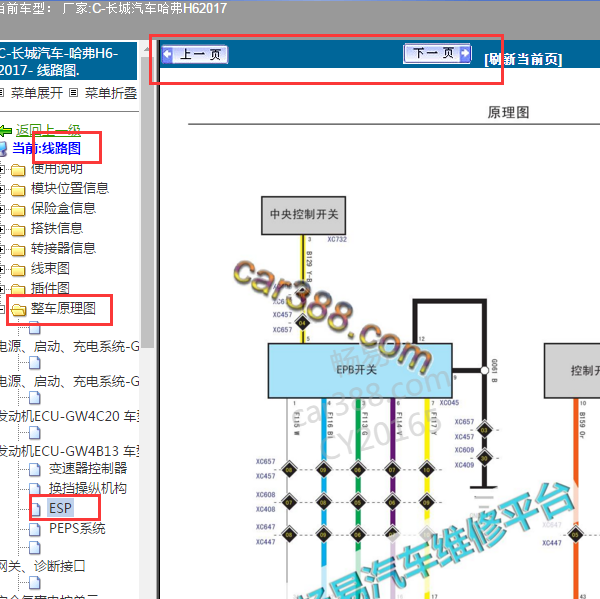The width and height of the screenshot is (600, 599).
Task: Open the 搭铁信息 folder icon
Action: [18, 230]
